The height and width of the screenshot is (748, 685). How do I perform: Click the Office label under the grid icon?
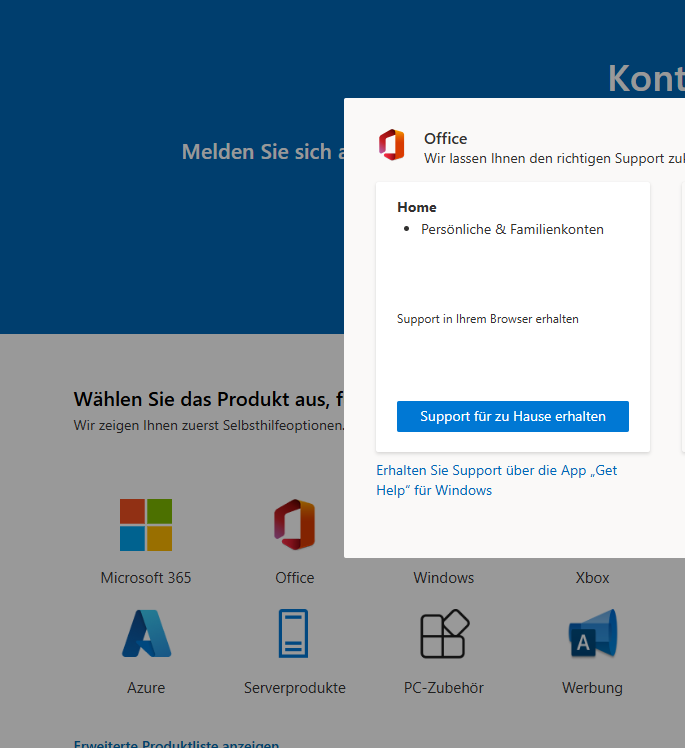pyautogui.click(x=295, y=578)
